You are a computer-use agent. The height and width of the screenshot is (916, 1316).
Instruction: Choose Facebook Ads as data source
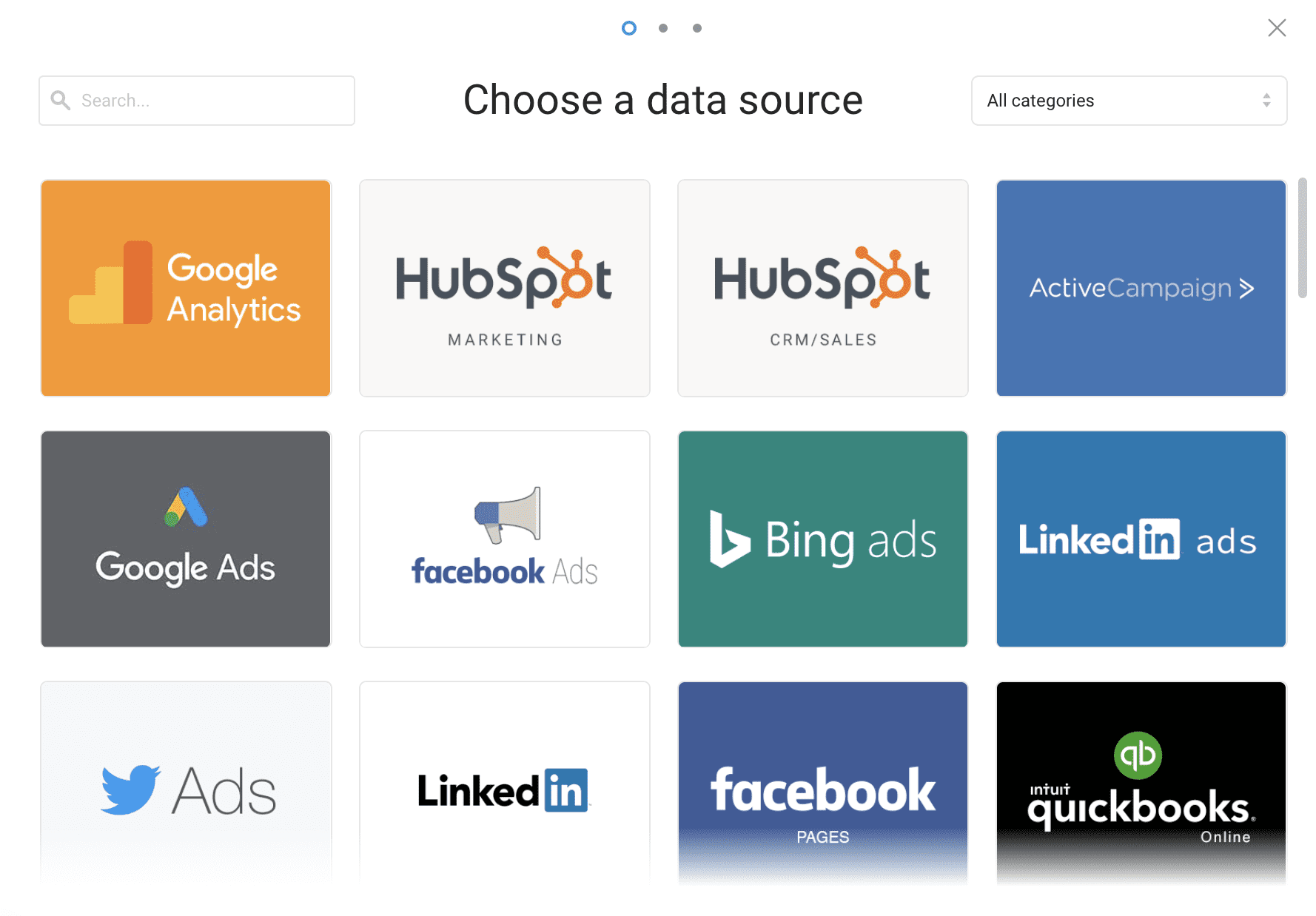tap(504, 539)
